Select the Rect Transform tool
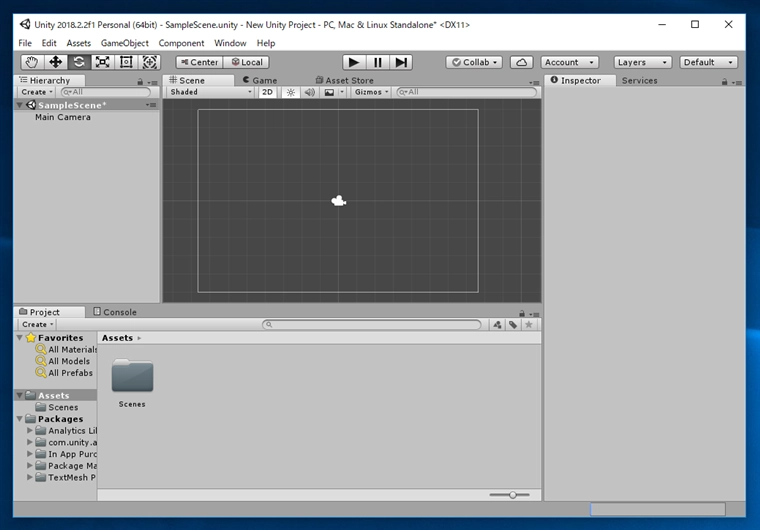The width and height of the screenshot is (760, 530). pyautogui.click(x=126, y=62)
